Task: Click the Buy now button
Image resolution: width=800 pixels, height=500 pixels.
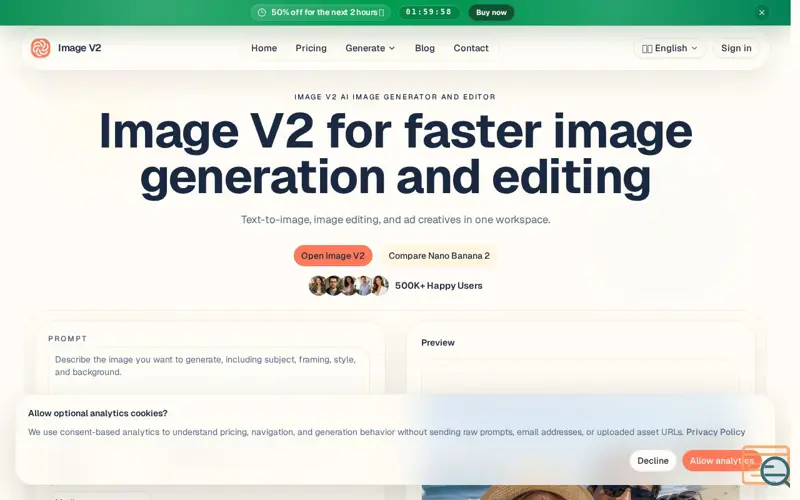Action: pos(491,12)
